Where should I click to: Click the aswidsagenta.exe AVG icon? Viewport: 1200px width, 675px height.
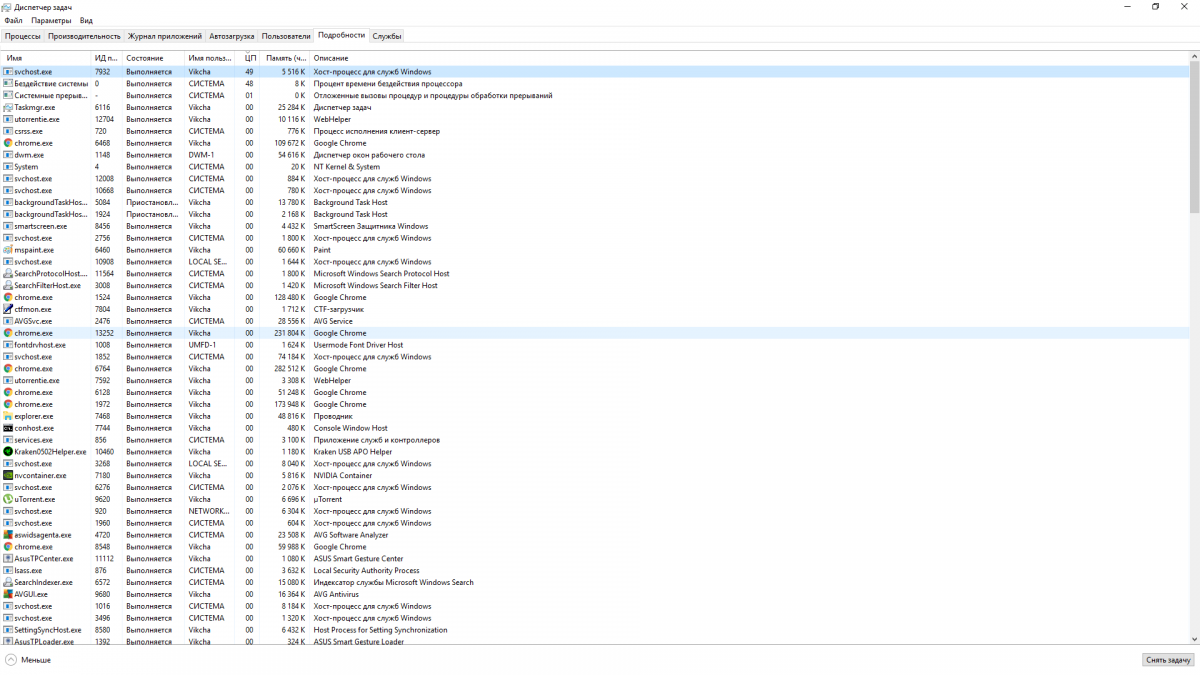[x=8, y=535]
